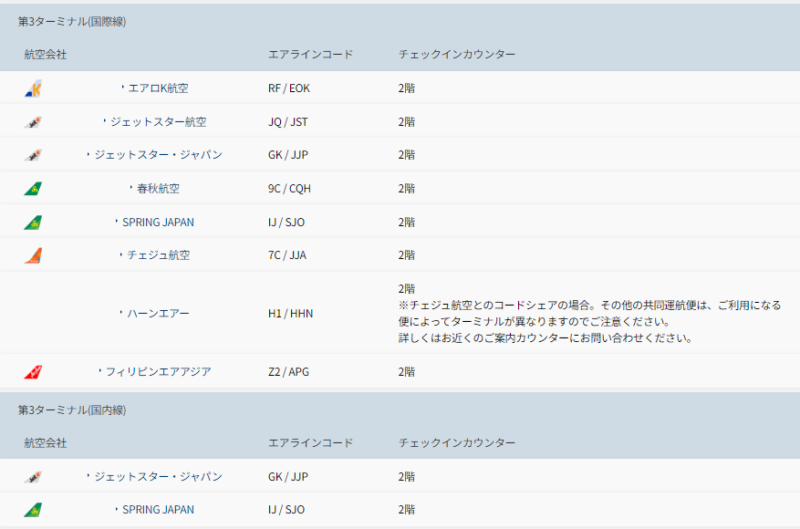Image resolution: width=800 pixels, height=529 pixels.
Task: Click the green 春秋航空 tail logo
Action: (x=33, y=188)
